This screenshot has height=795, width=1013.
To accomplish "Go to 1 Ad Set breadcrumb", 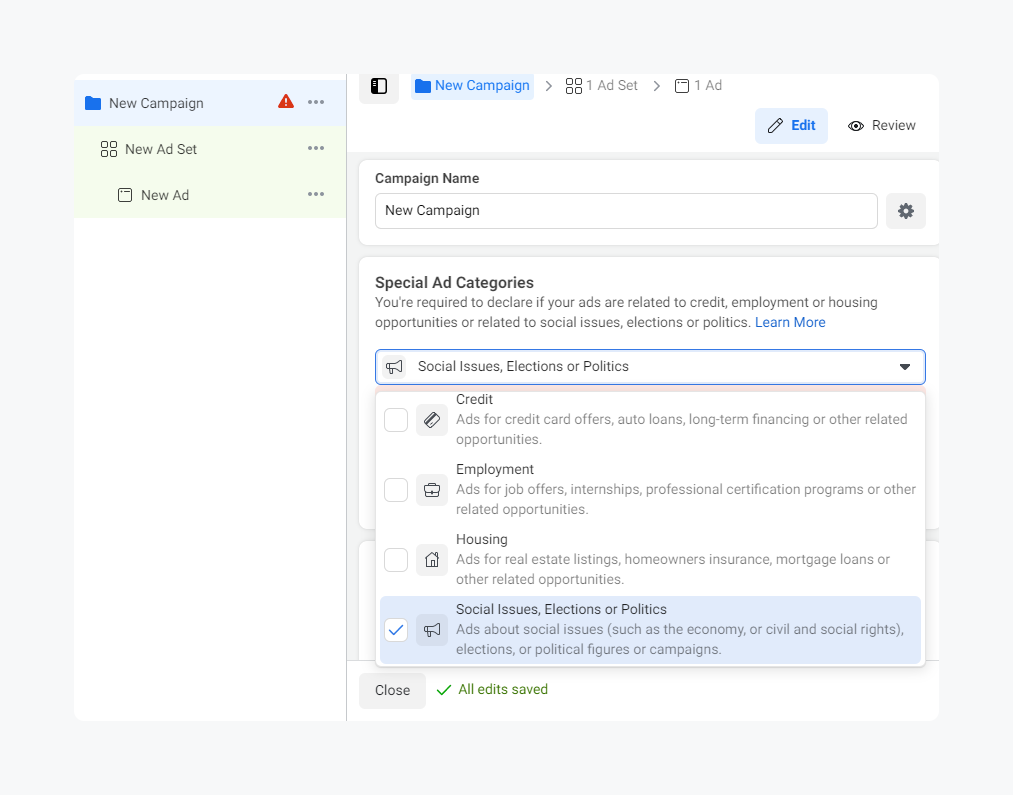I will point(602,86).
